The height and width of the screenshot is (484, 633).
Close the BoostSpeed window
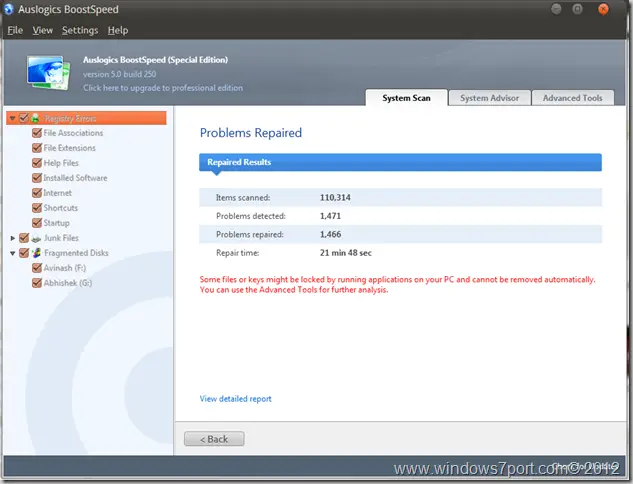[x=603, y=8]
